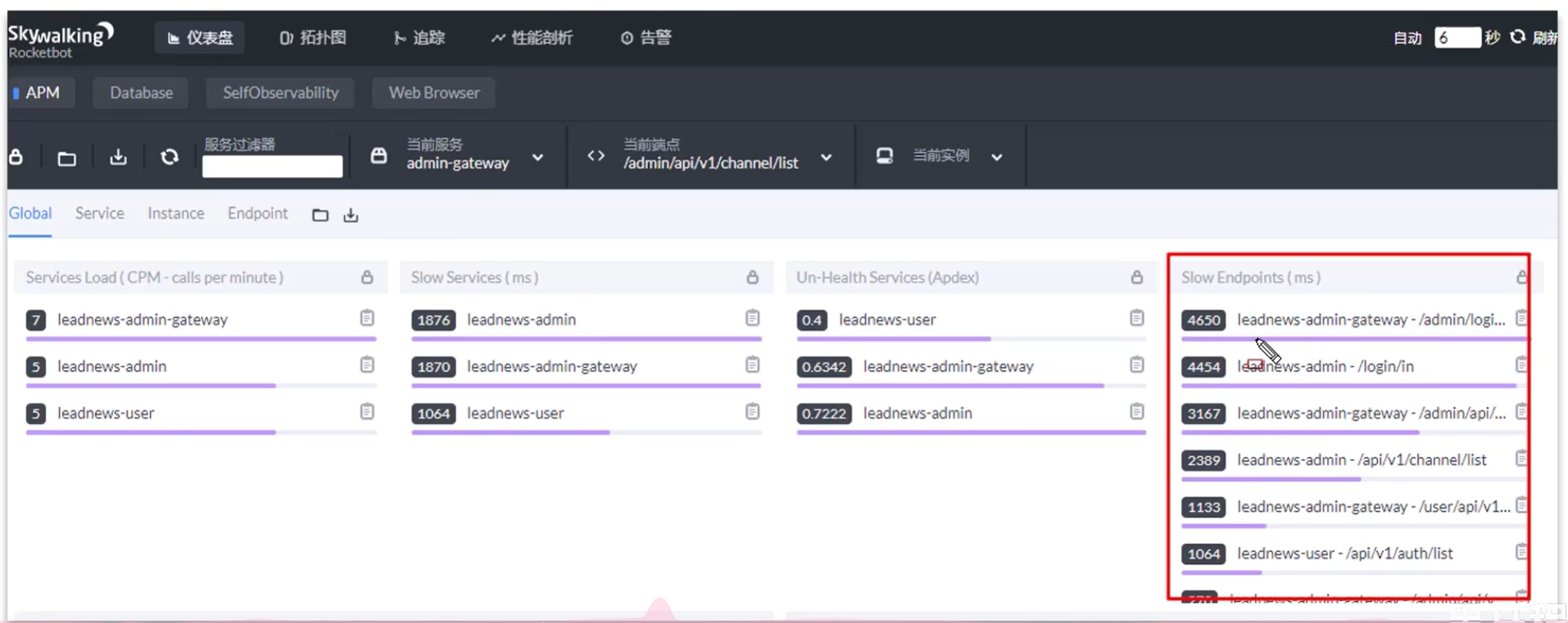Click the export download icon in dark toolbar

118,157
